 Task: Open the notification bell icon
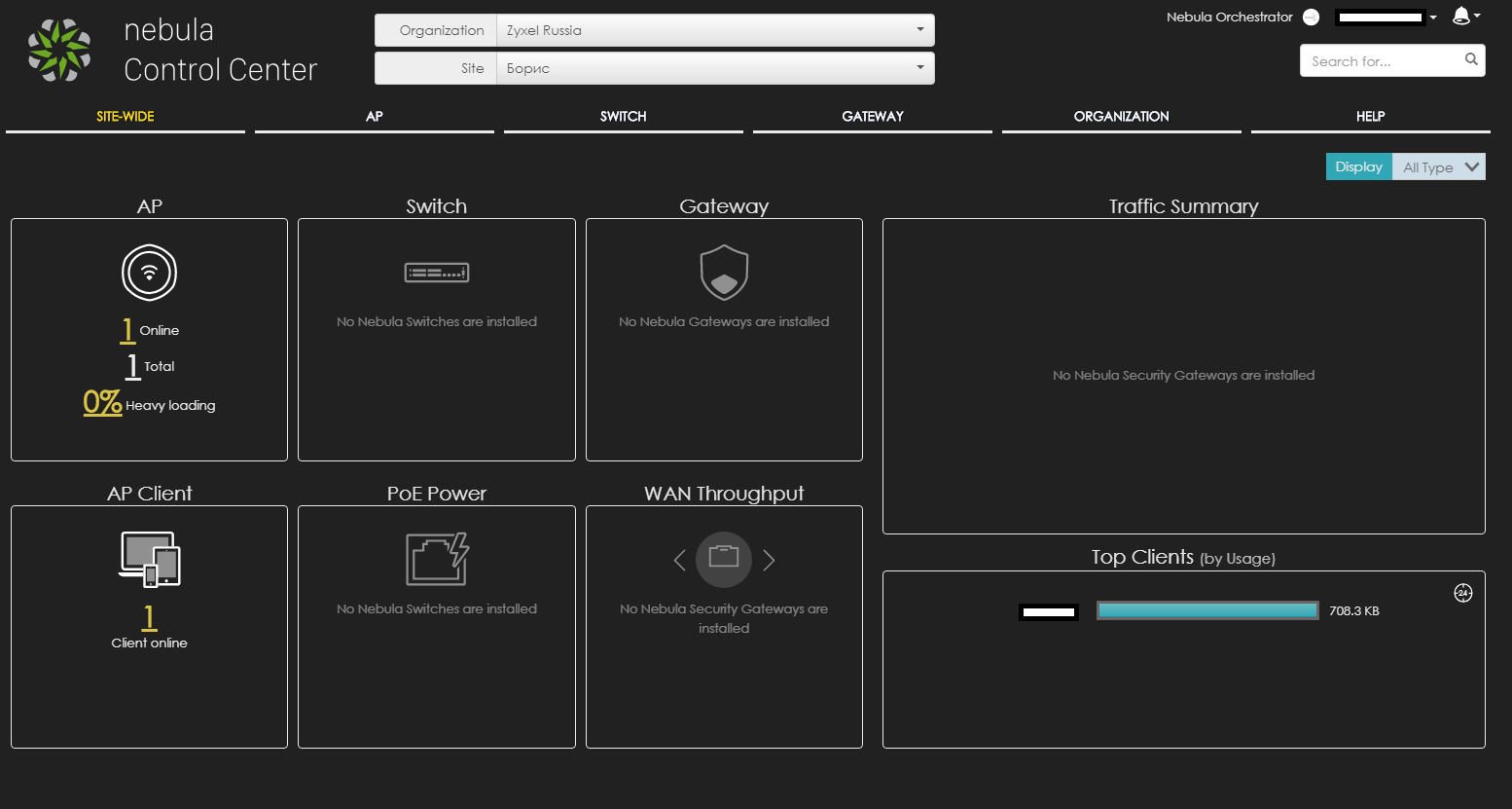pyautogui.click(x=1461, y=16)
